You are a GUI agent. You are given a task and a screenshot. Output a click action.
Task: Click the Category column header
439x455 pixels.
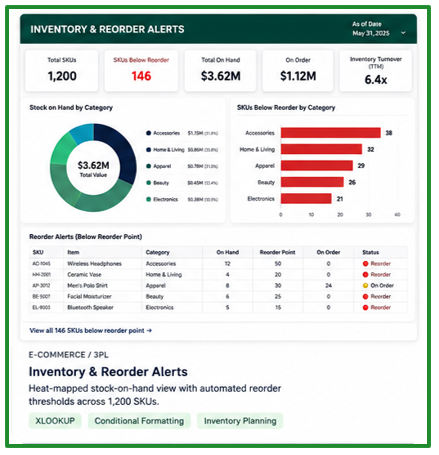158,252
